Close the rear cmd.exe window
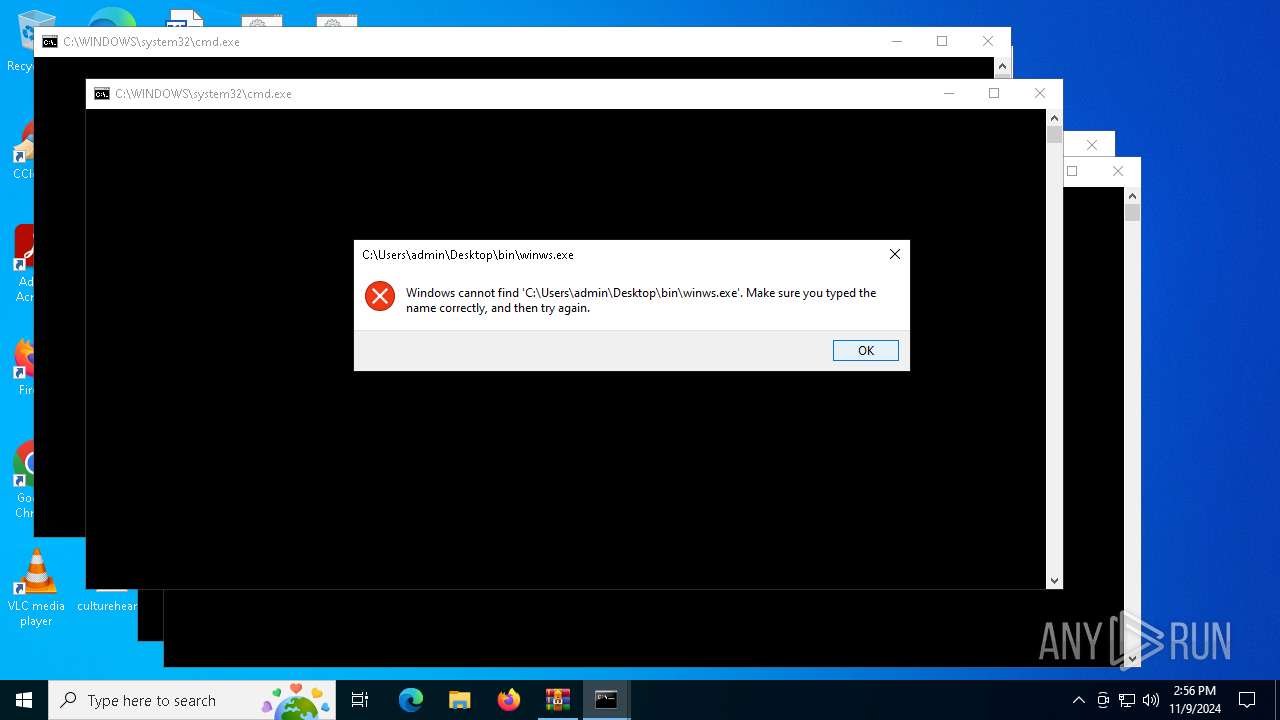This screenshot has height=720, width=1280. point(988,41)
